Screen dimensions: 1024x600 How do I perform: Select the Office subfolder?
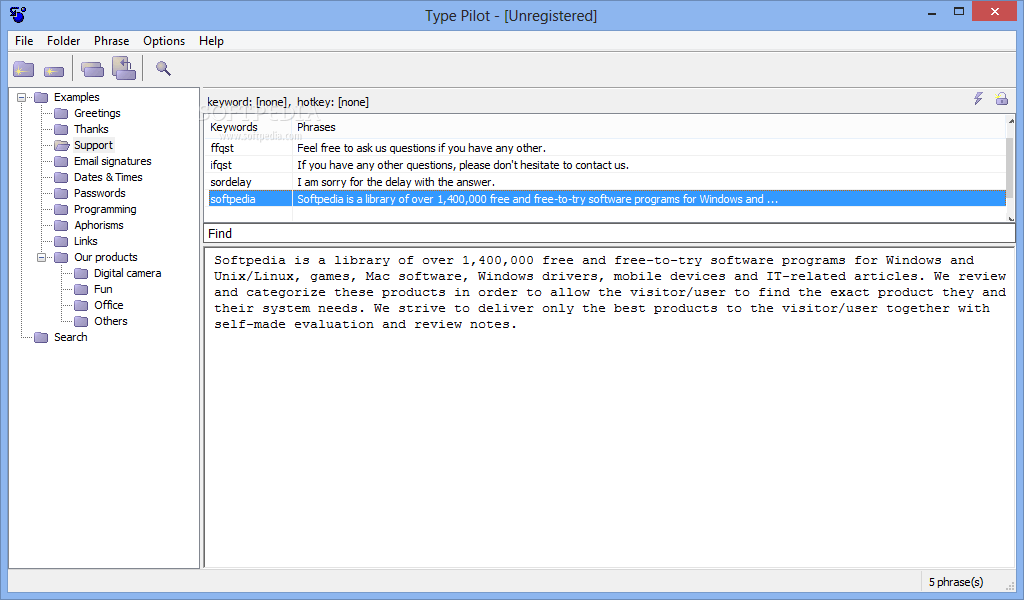pyautogui.click(x=108, y=305)
